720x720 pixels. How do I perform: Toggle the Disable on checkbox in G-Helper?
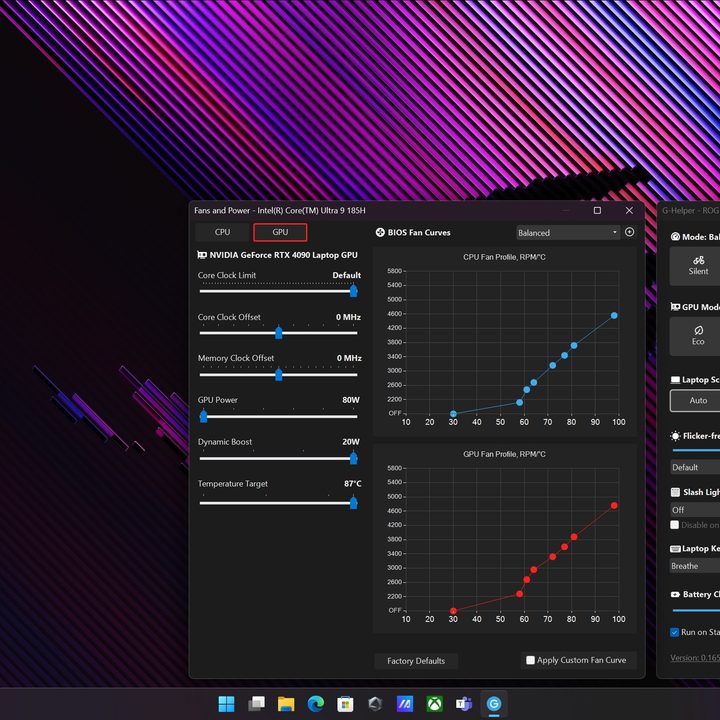(x=675, y=525)
